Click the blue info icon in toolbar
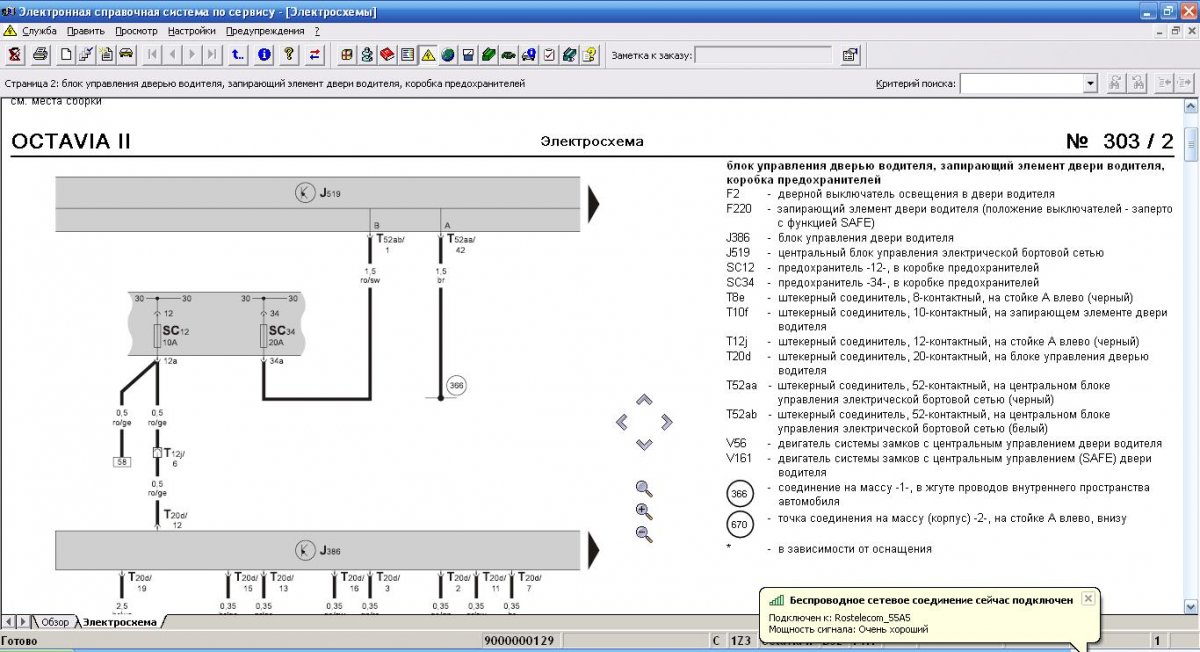 pyautogui.click(x=264, y=54)
